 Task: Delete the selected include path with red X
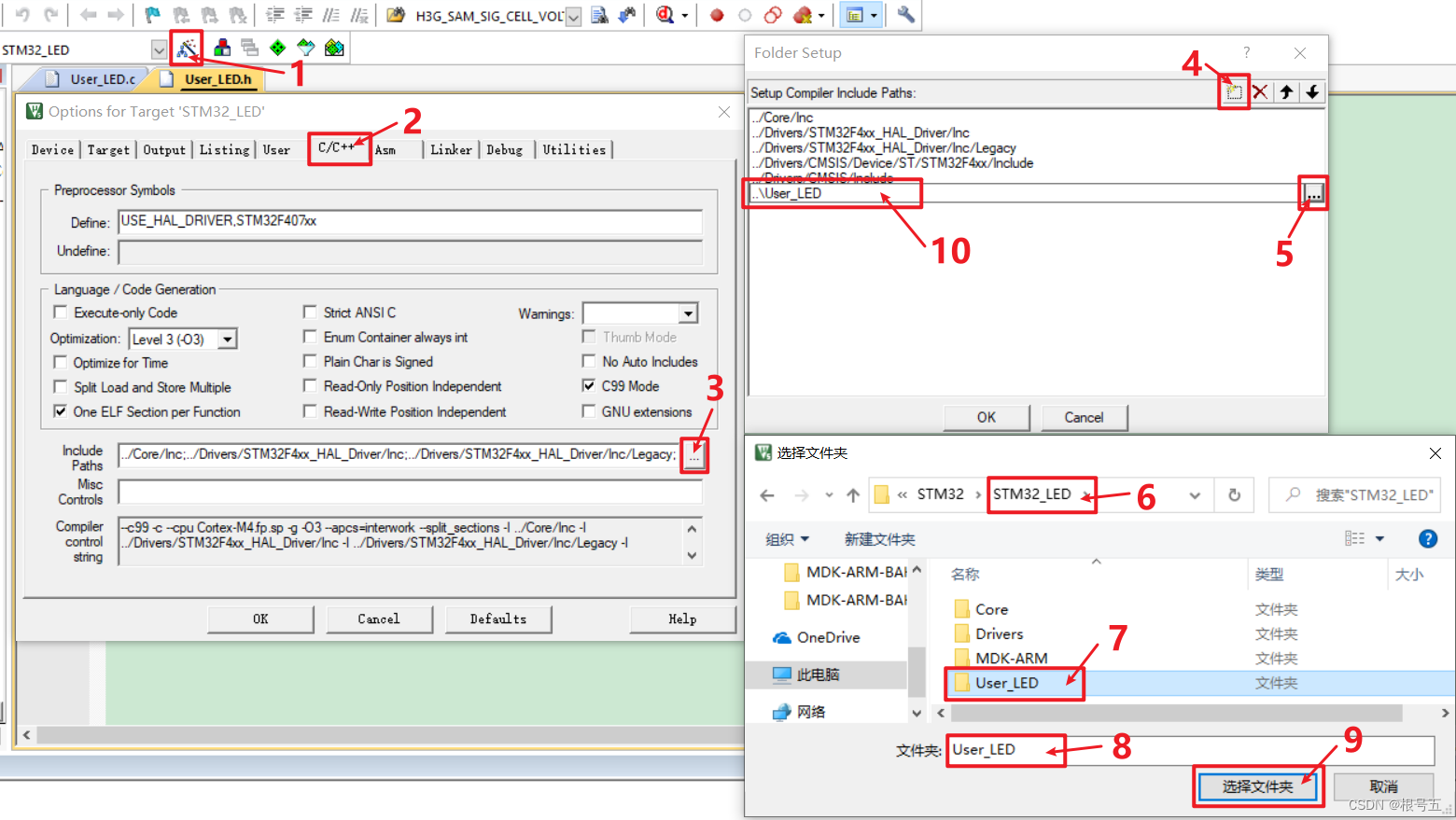[1260, 91]
